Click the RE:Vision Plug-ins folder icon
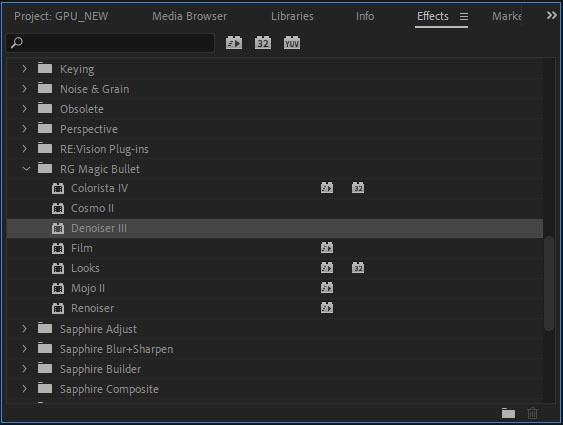Image resolution: width=563 pixels, height=425 pixels. (45, 148)
